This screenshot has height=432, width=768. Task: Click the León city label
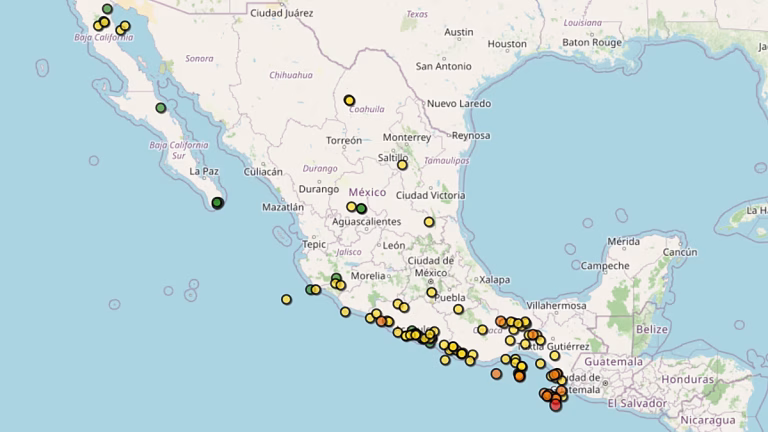click(x=394, y=245)
